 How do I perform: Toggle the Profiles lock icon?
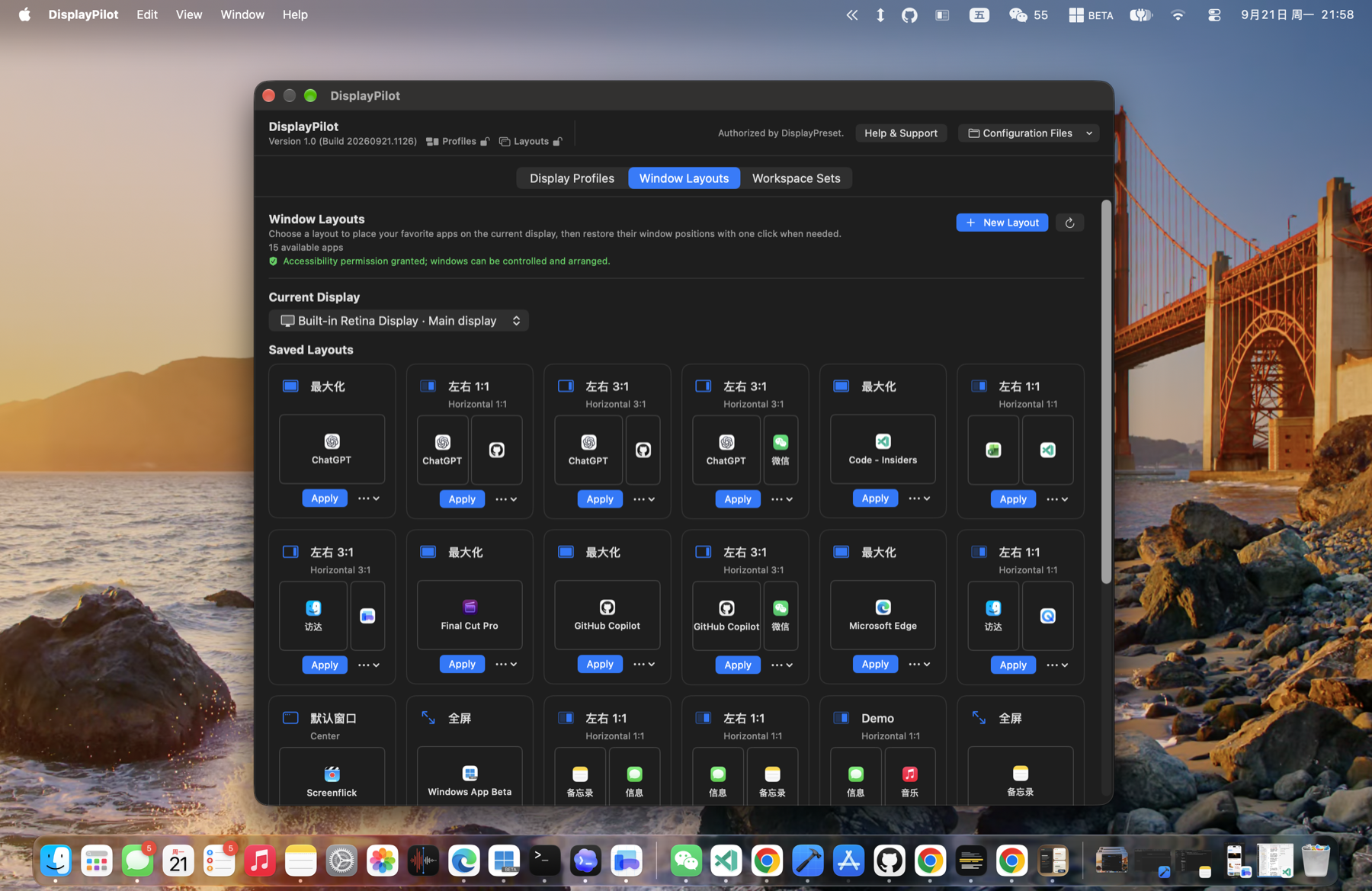pyautogui.click(x=484, y=142)
